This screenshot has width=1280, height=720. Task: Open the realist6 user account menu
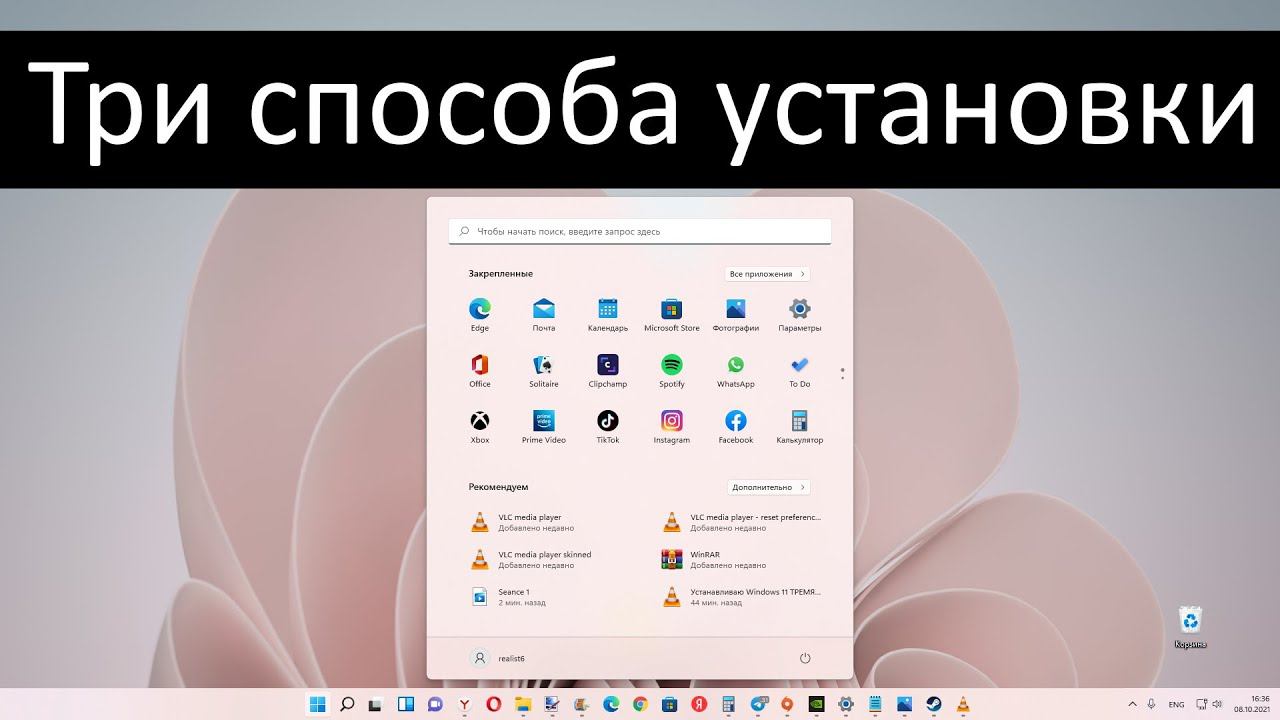click(498, 658)
